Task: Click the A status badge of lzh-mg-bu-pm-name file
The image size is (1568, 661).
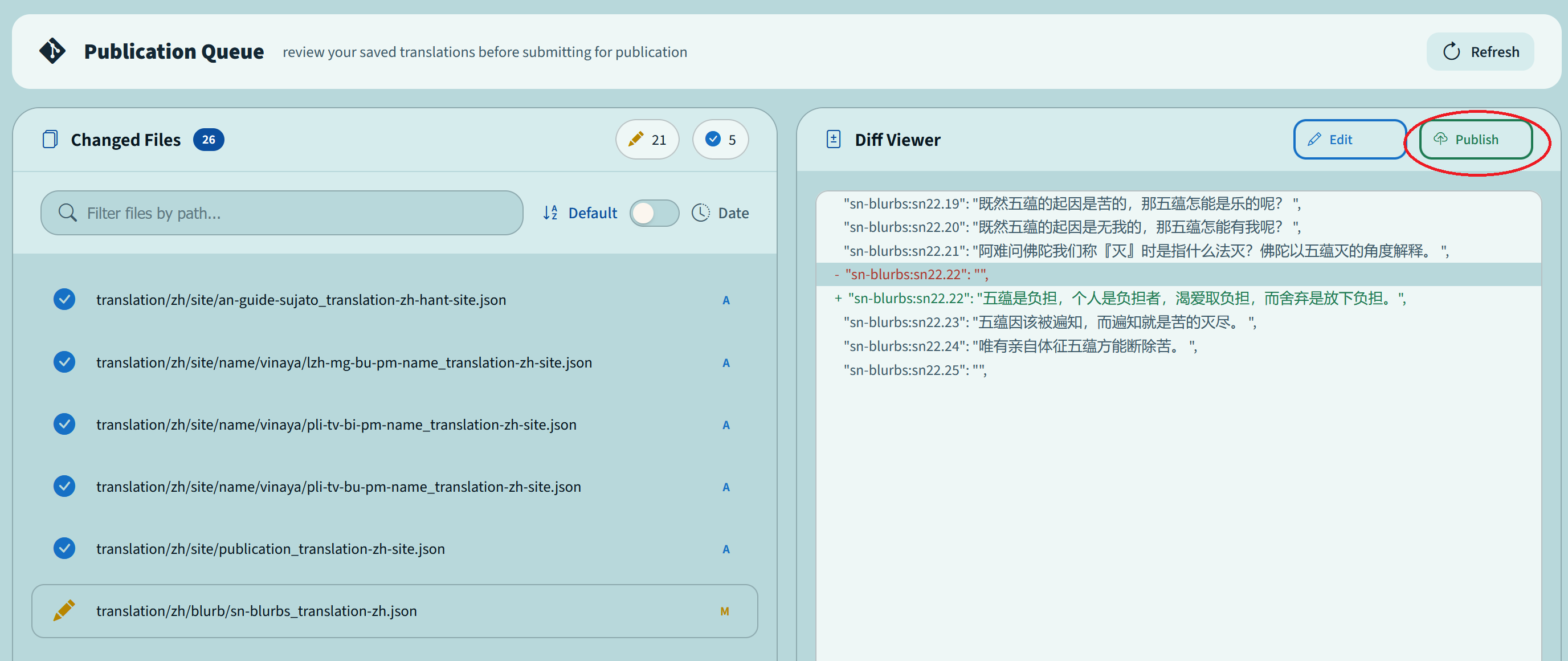Action: [x=725, y=363]
